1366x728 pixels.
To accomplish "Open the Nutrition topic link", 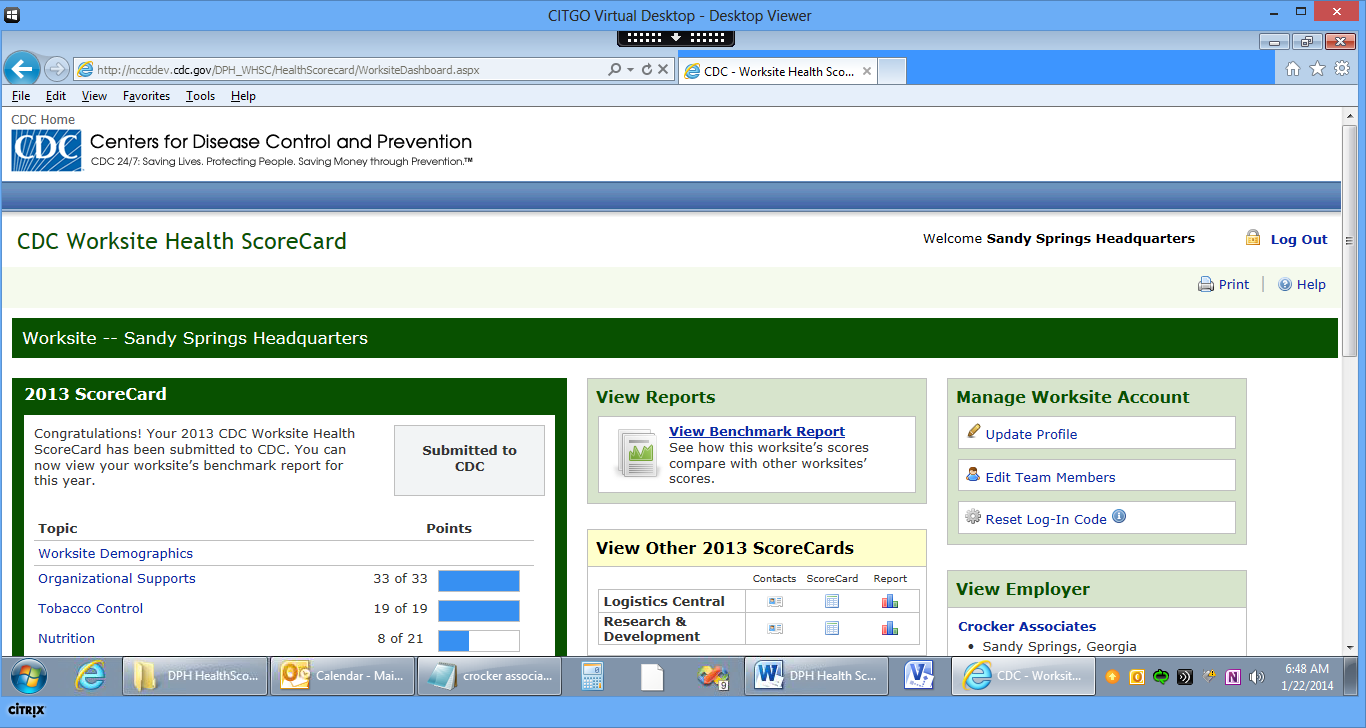I will click(66, 638).
